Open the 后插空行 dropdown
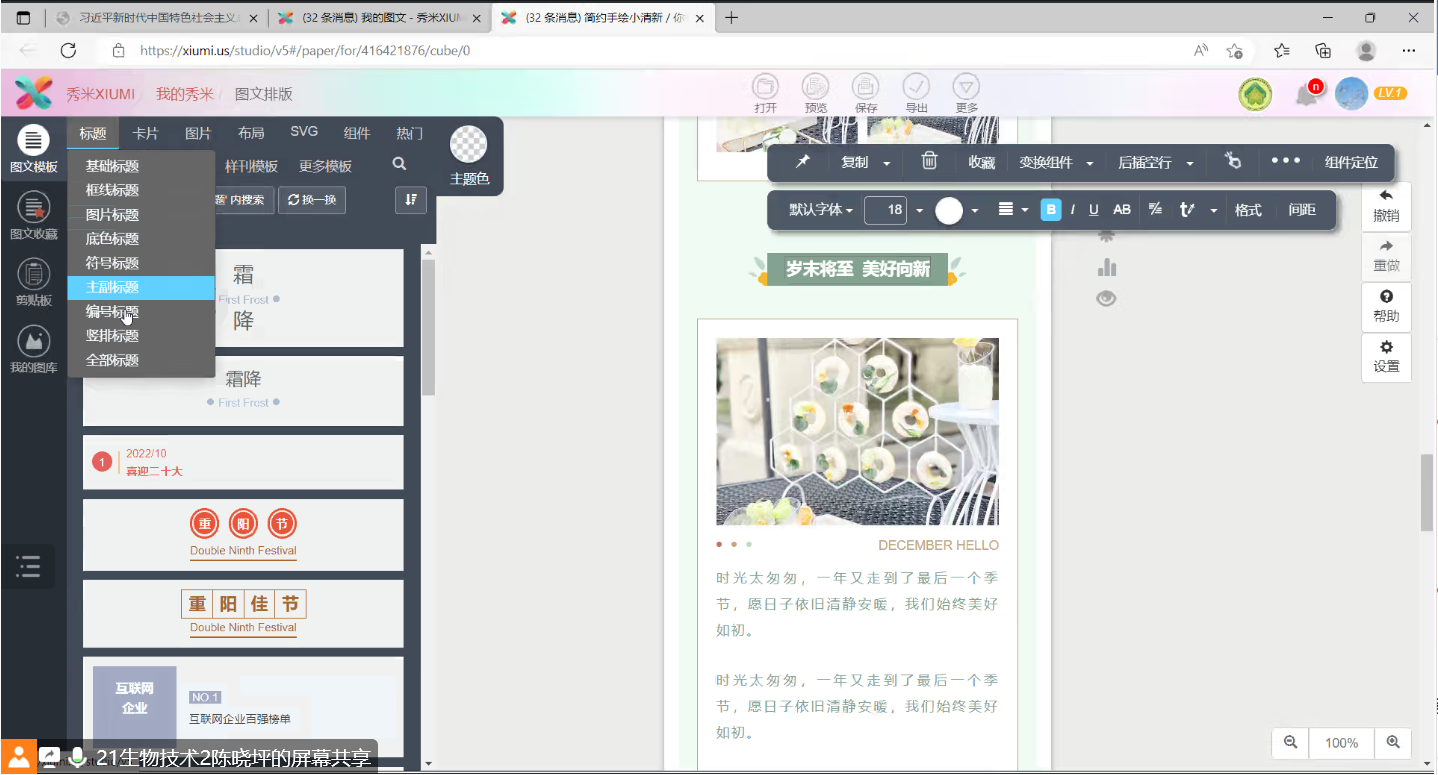 pos(1156,162)
